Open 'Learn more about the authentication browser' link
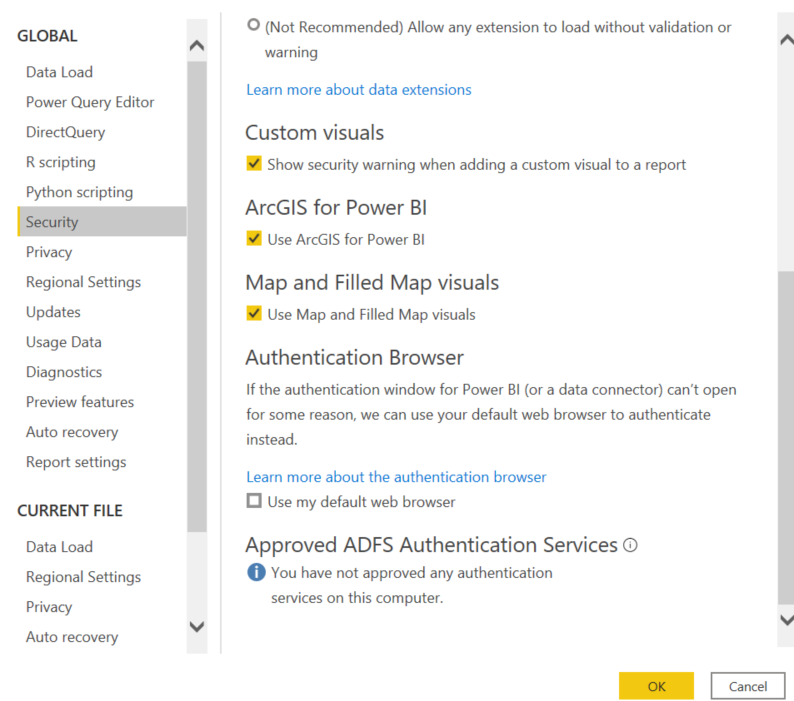This screenshot has width=794, height=701. pyautogui.click(x=396, y=477)
